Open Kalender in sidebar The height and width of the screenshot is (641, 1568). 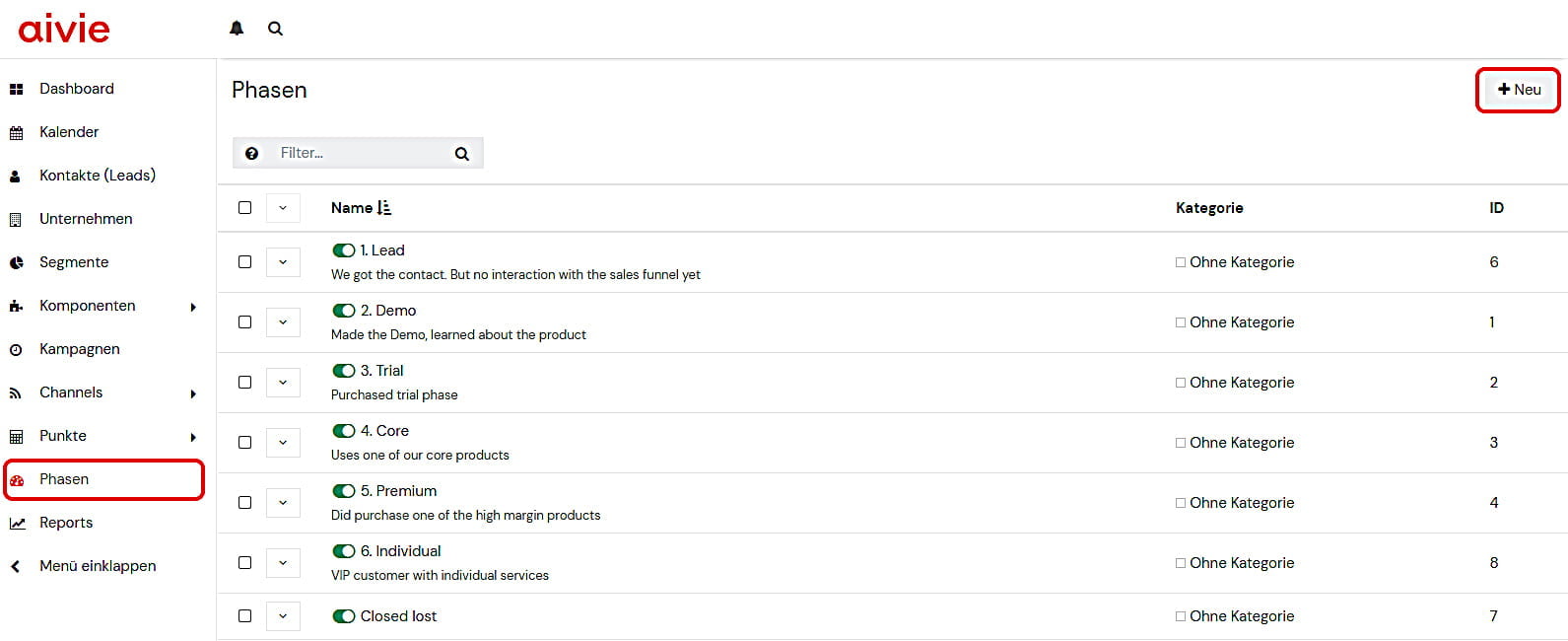click(x=69, y=132)
